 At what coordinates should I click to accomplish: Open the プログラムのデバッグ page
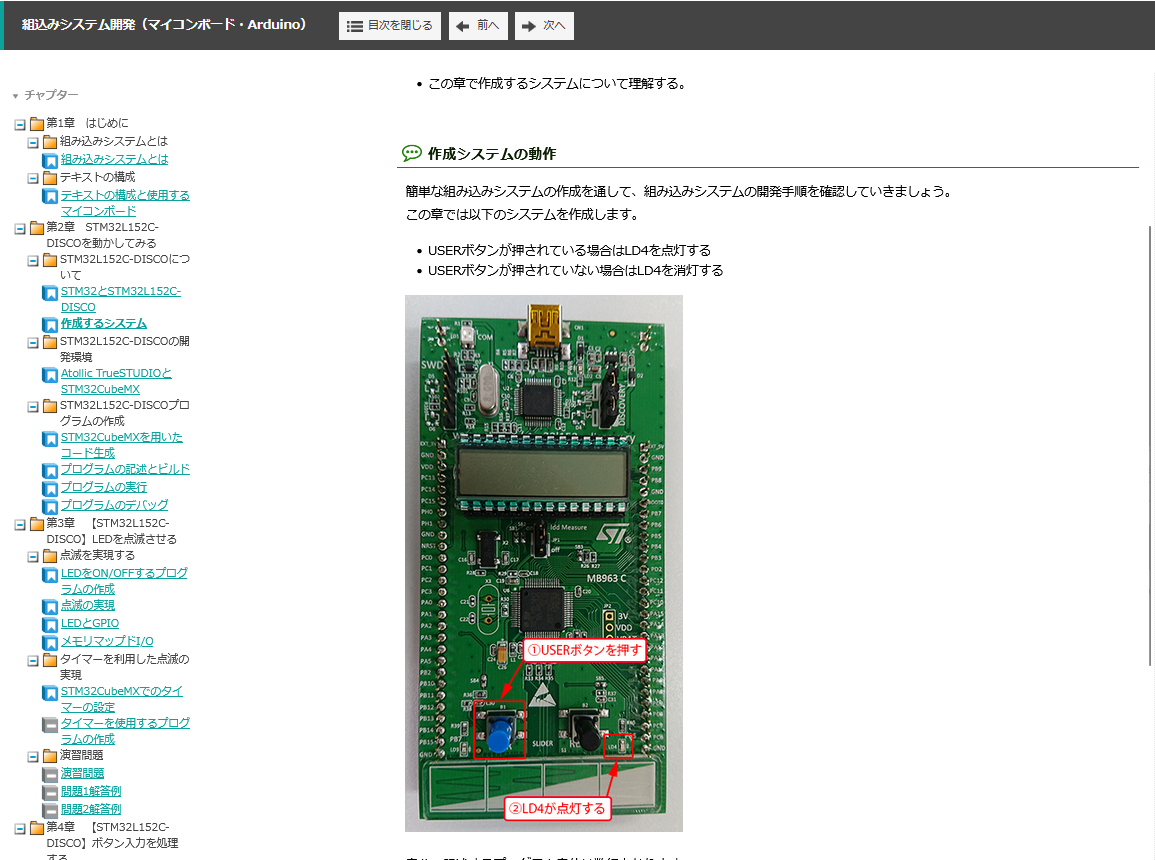coord(114,505)
